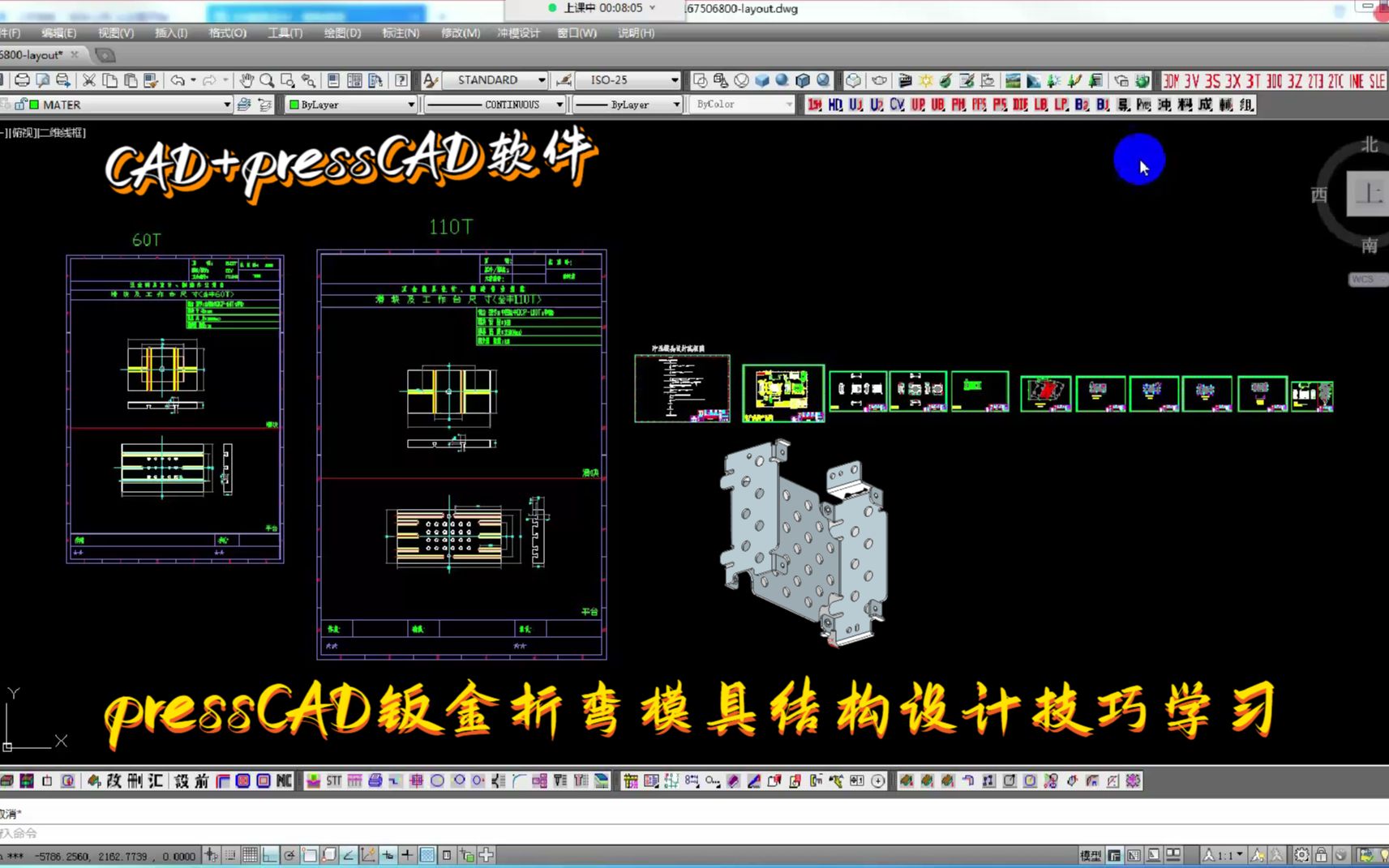1389x868 pixels.
Task: Click the sun Light icon
Action: pyautogui.click(x=925, y=80)
